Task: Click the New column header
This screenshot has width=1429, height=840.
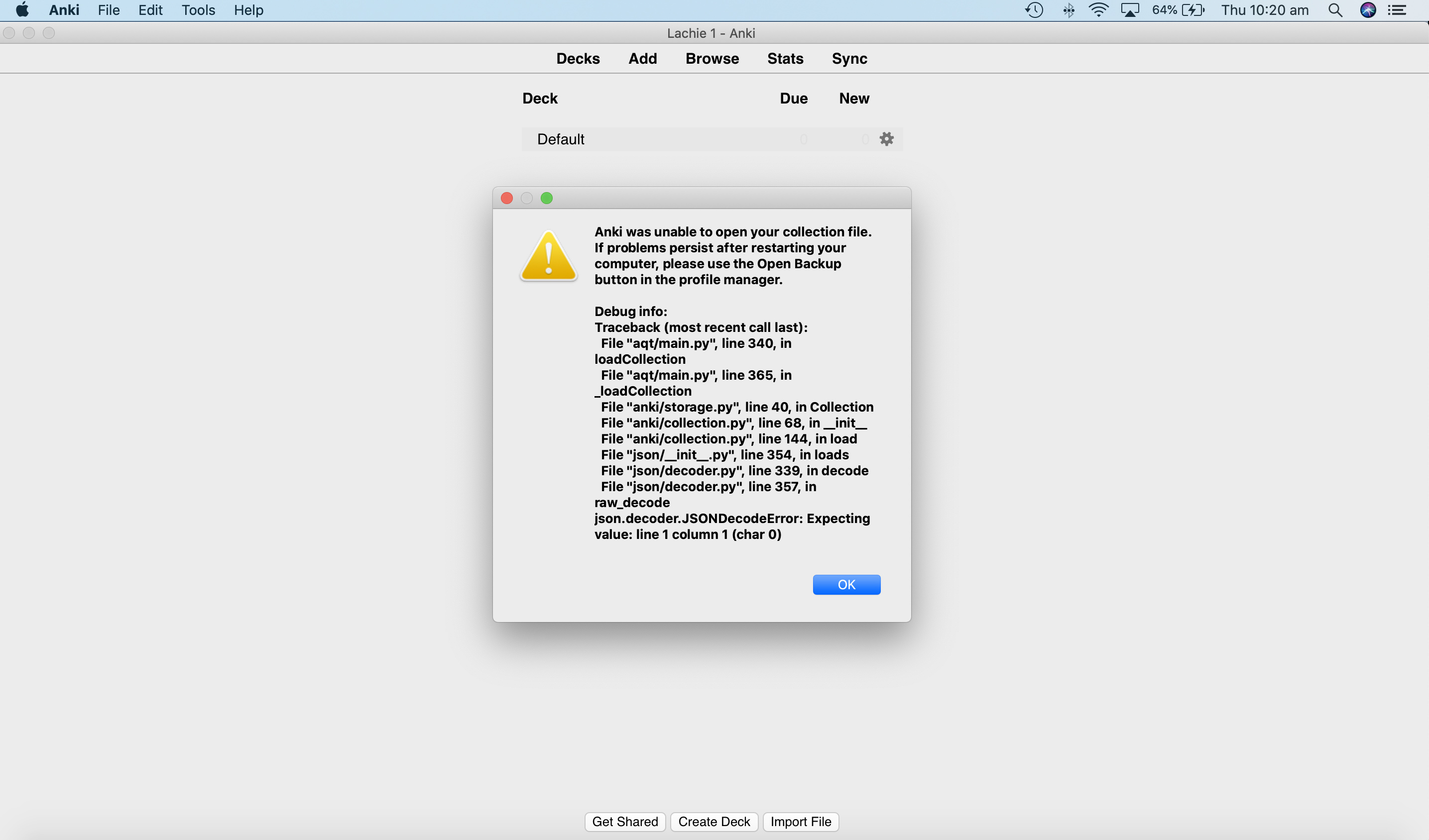Action: [x=854, y=98]
